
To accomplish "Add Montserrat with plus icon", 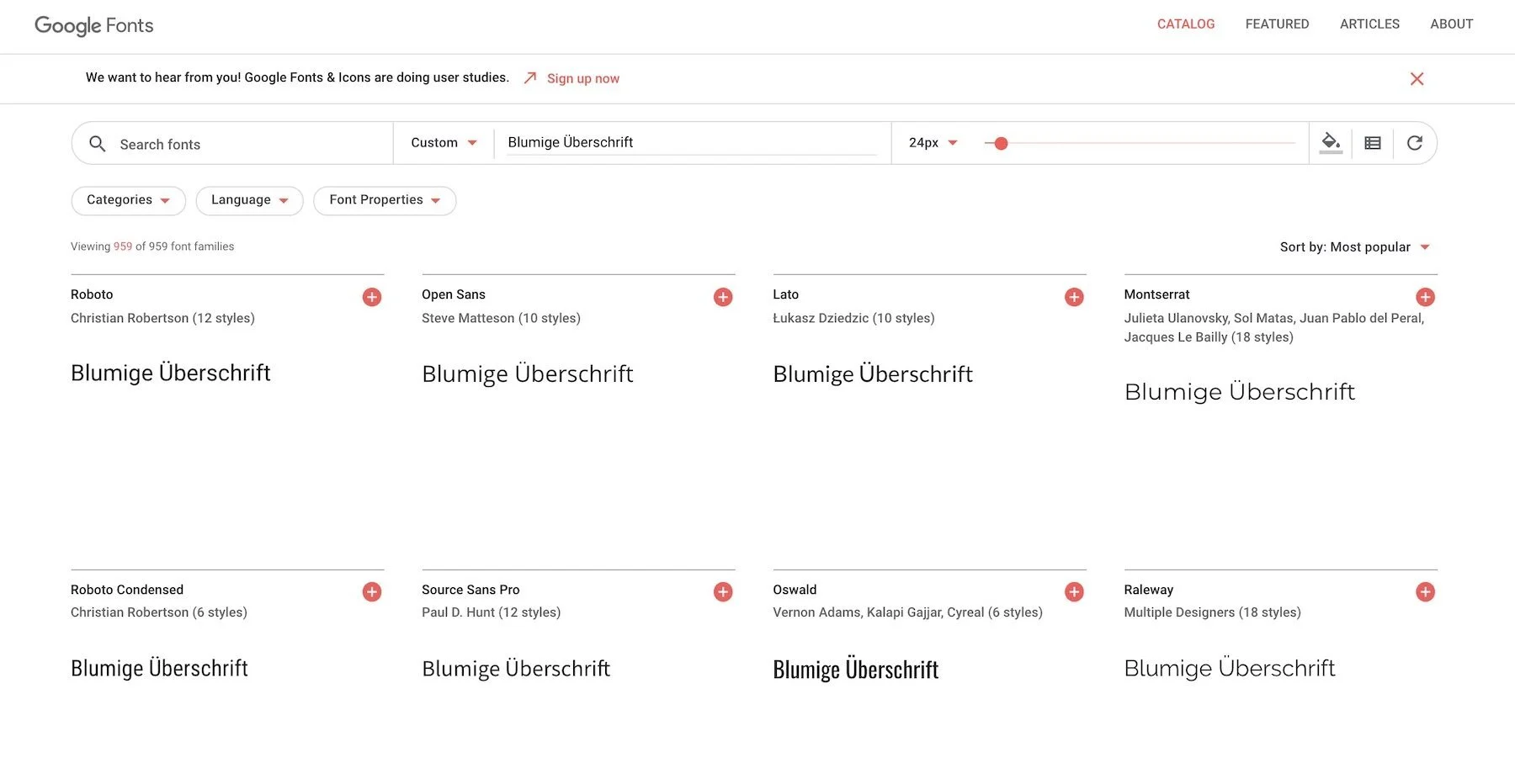I will pyautogui.click(x=1425, y=297).
